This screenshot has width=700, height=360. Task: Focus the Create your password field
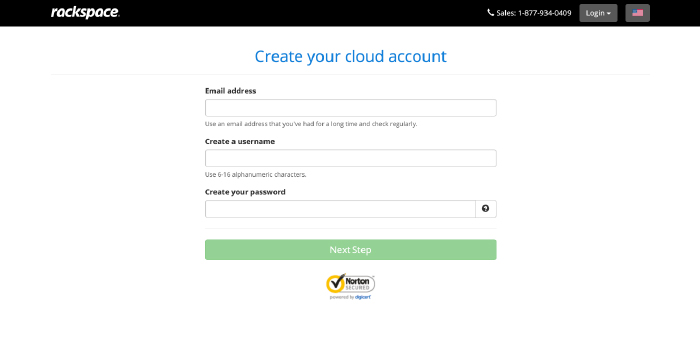click(x=340, y=209)
